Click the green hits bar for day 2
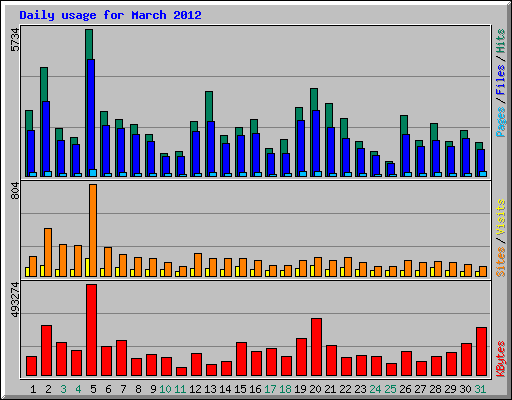512x400 pixels. (44, 84)
